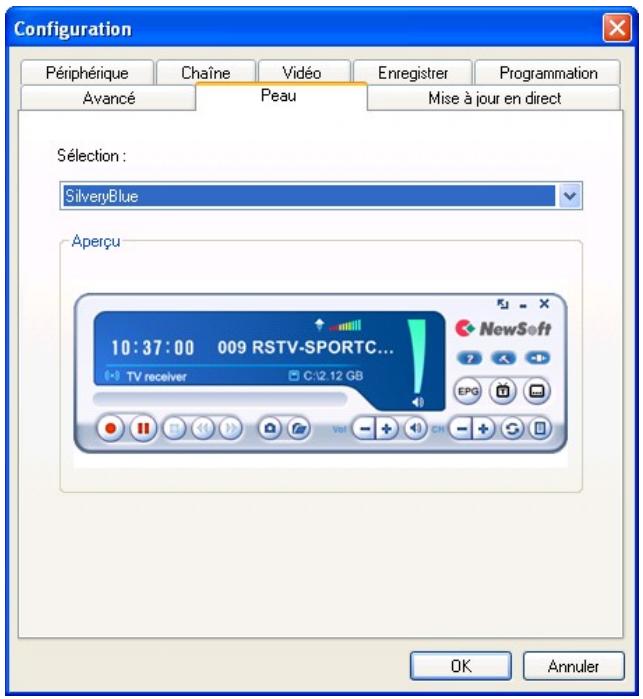This screenshot has height=699, width=643.
Task: Click the channel plus button in preview
Action: point(484,429)
